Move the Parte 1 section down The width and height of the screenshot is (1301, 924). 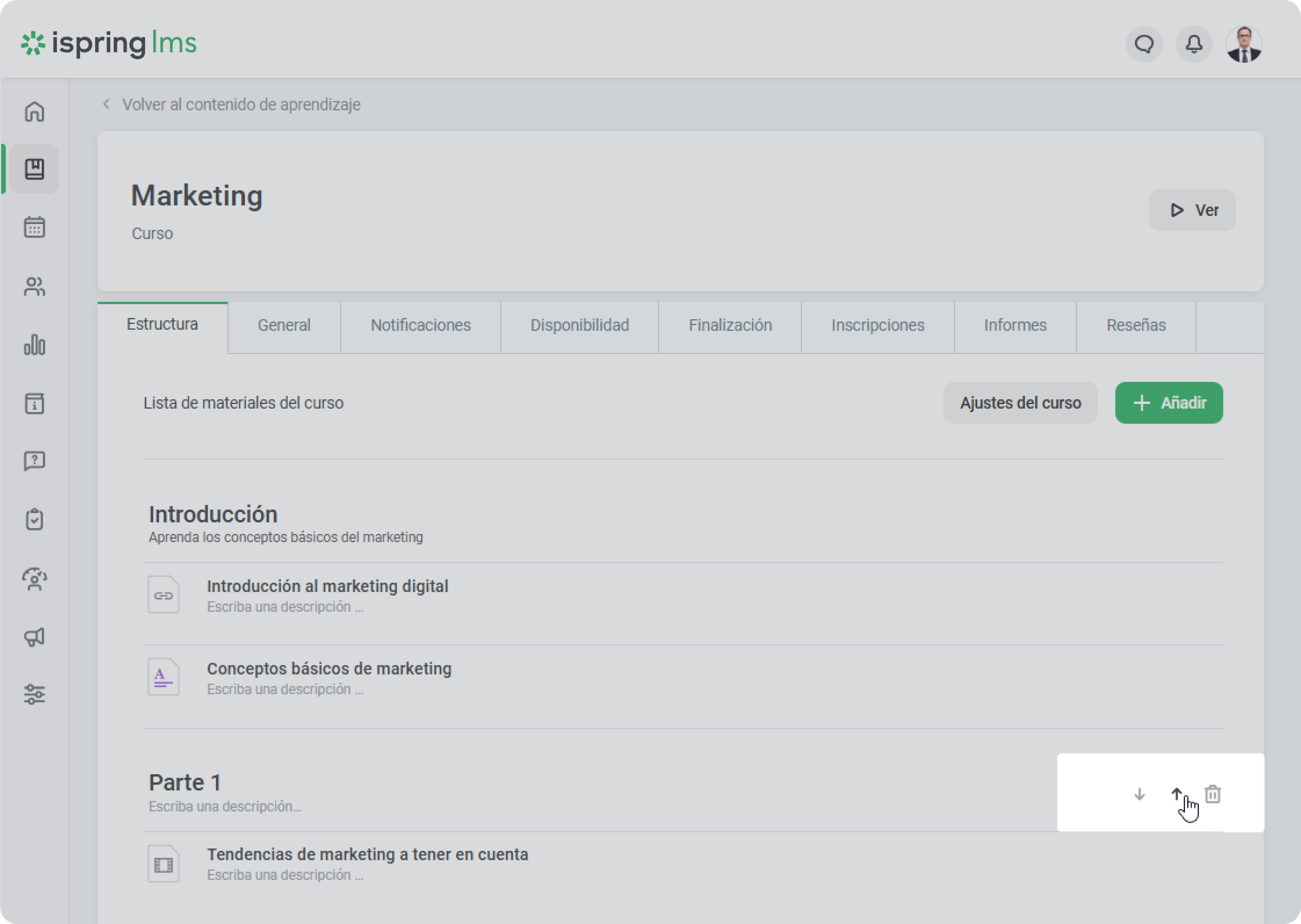[1139, 794]
